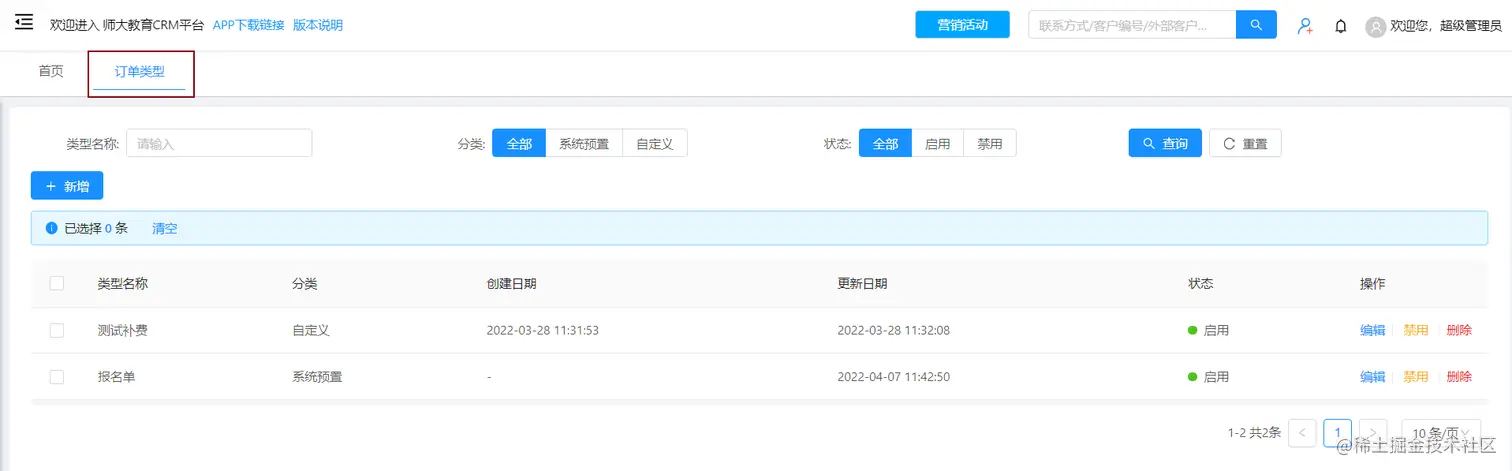
Task: Click the 操作 column header
Action: [x=1373, y=283]
